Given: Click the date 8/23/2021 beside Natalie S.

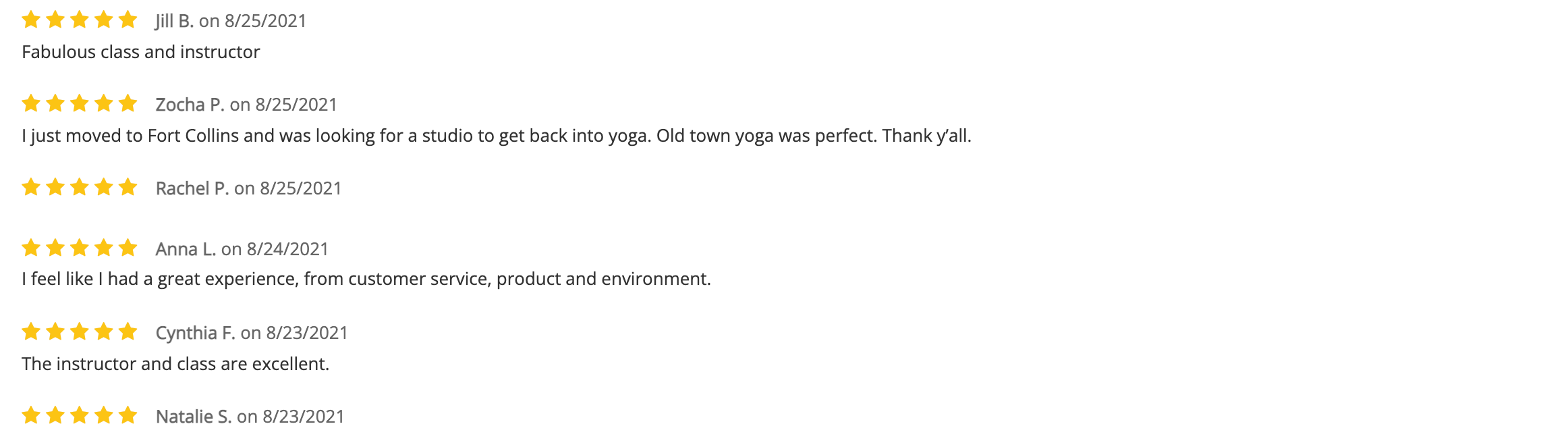Looking at the screenshot, I should tap(304, 417).
